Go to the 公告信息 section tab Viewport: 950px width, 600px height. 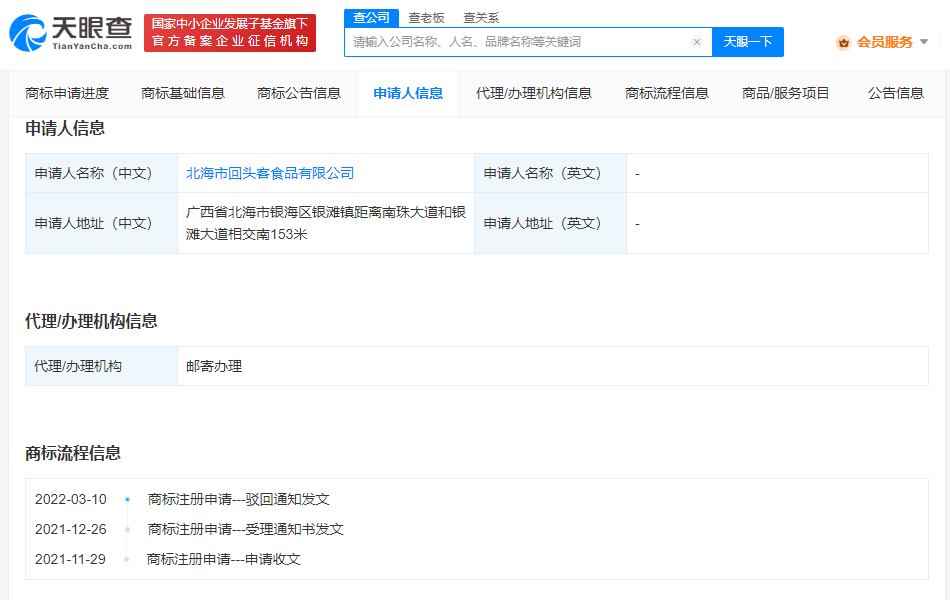click(895, 93)
